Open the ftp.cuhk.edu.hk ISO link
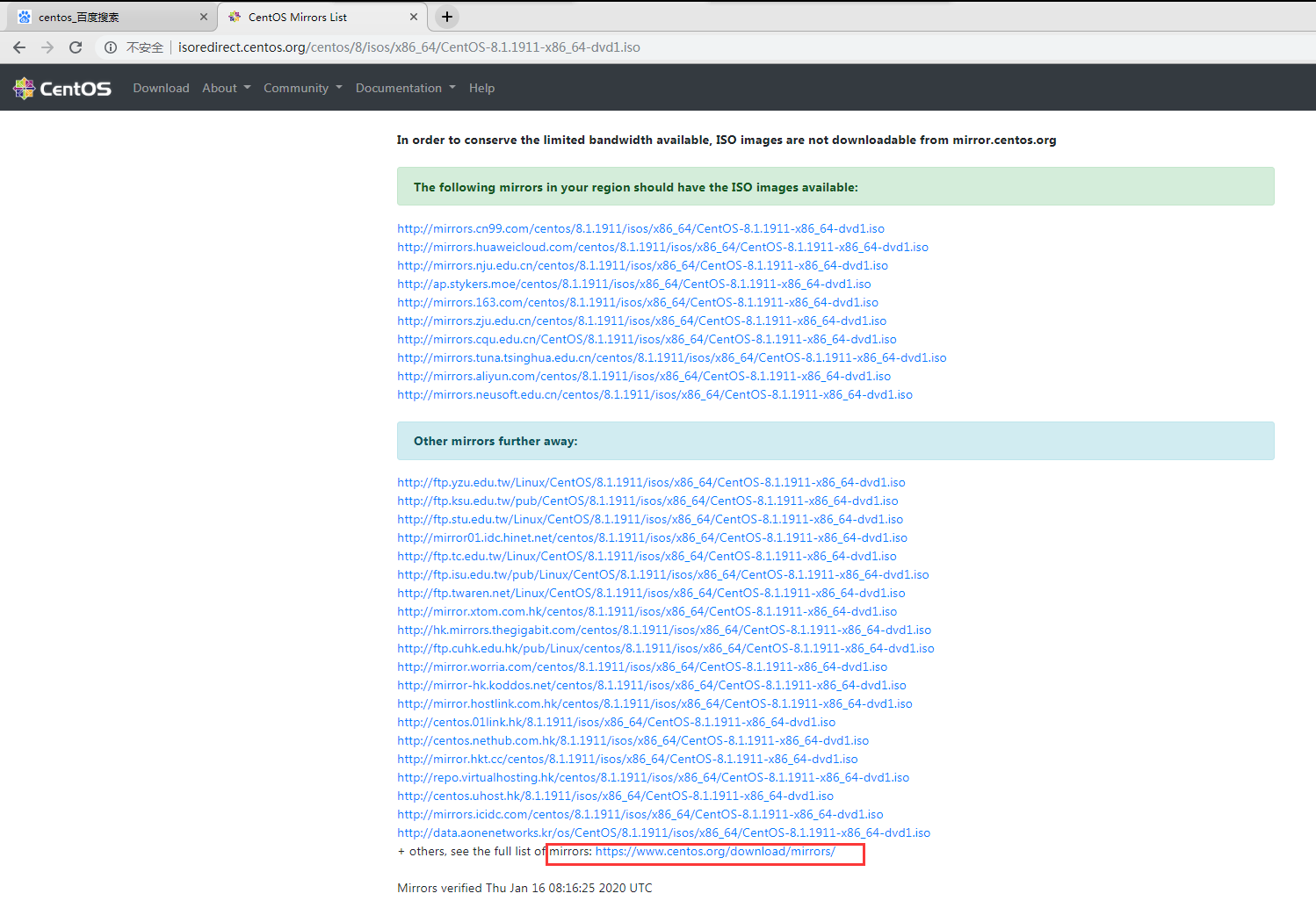The height and width of the screenshot is (908, 1316). 666,648
